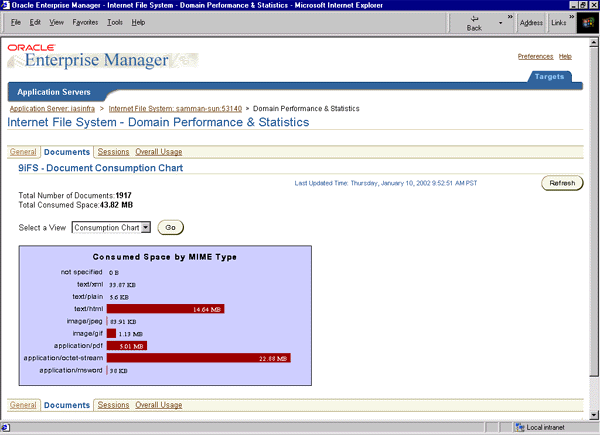Click the text/xml chart label
Screen dimensions: 600x435
tap(90, 284)
